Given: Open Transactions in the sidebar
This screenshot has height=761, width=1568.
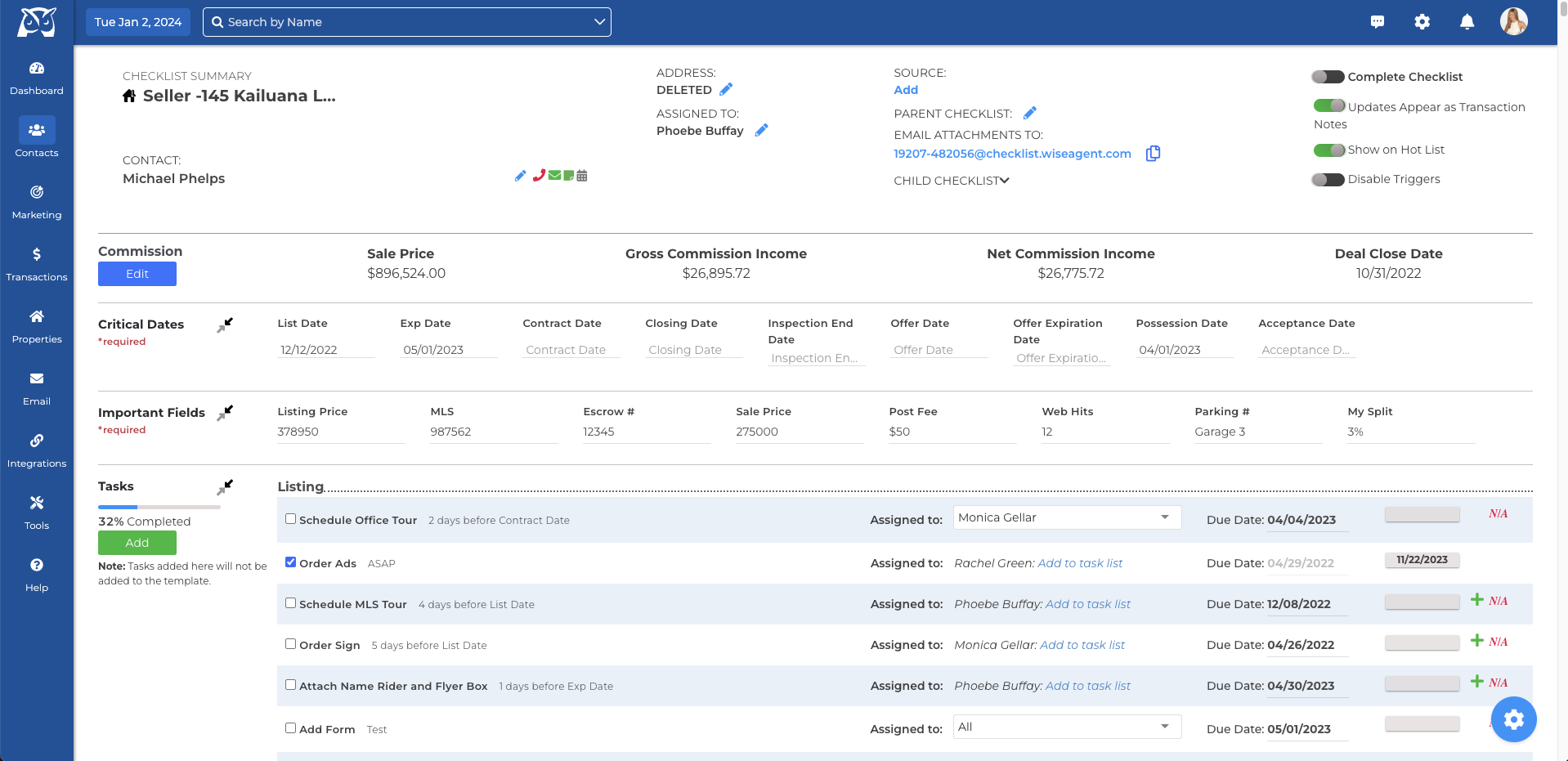Looking at the screenshot, I should click(37, 264).
